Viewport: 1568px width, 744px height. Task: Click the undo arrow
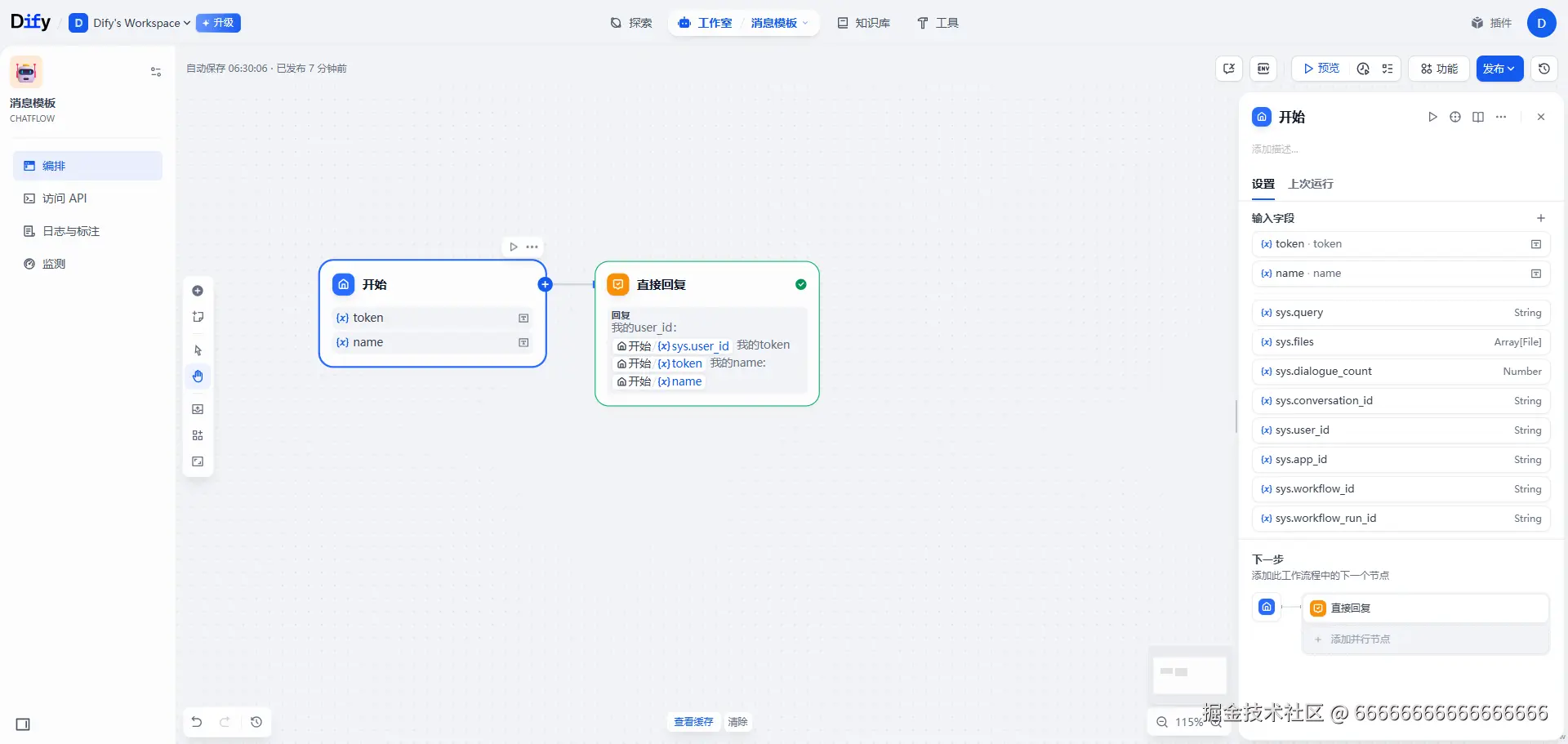tap(197, 722)
